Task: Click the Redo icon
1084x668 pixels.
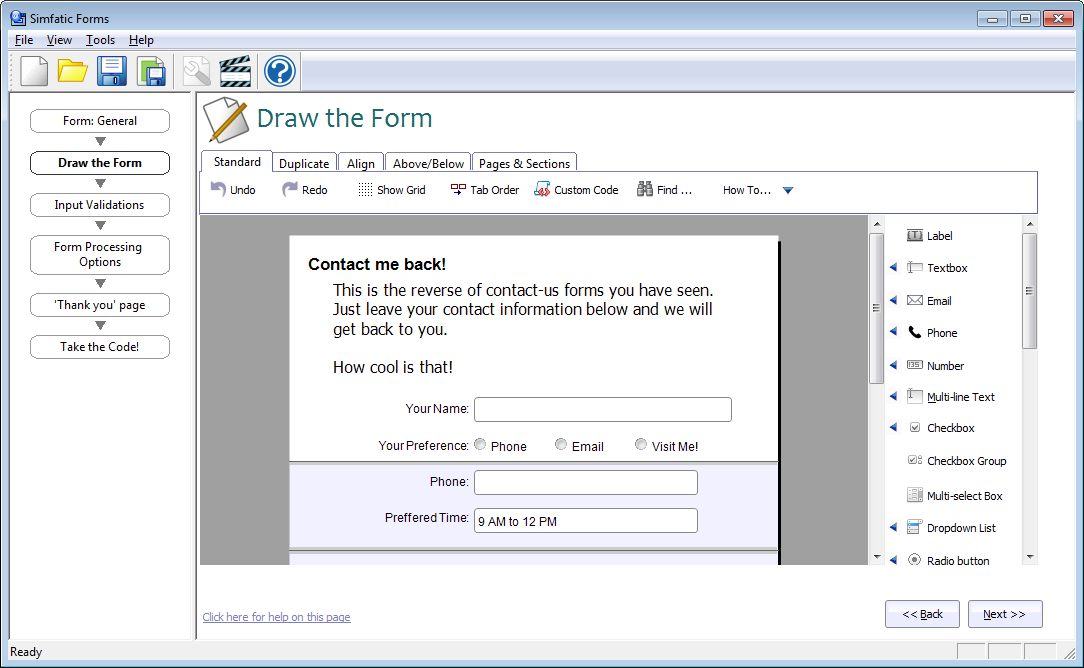Action: pyautogui.click(x=290, y=189)
